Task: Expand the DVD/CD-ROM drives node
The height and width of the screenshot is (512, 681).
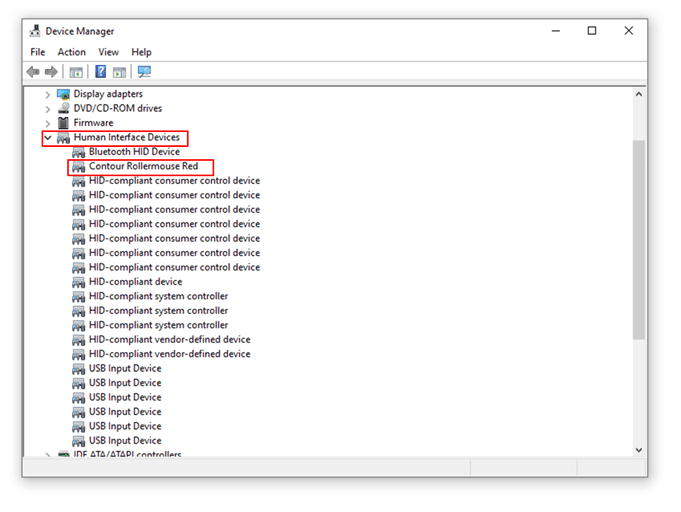Action: point(47,108)
